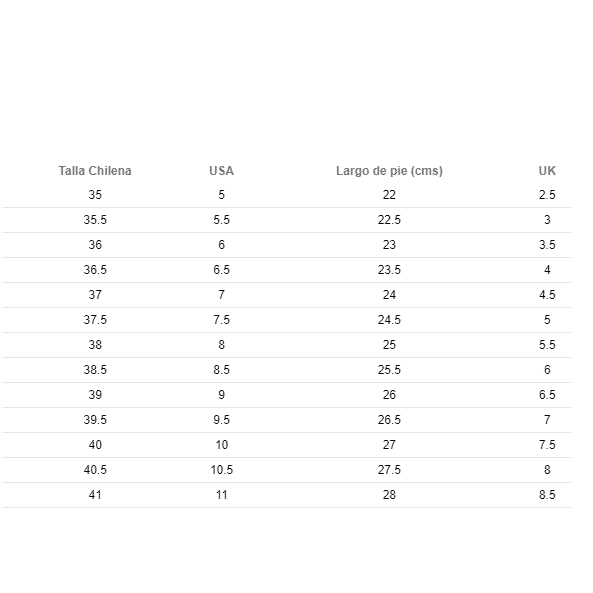The height and width of the screenshot is (593, 593).
Task: Select foot length 28 cell
Action: point(389,495)
